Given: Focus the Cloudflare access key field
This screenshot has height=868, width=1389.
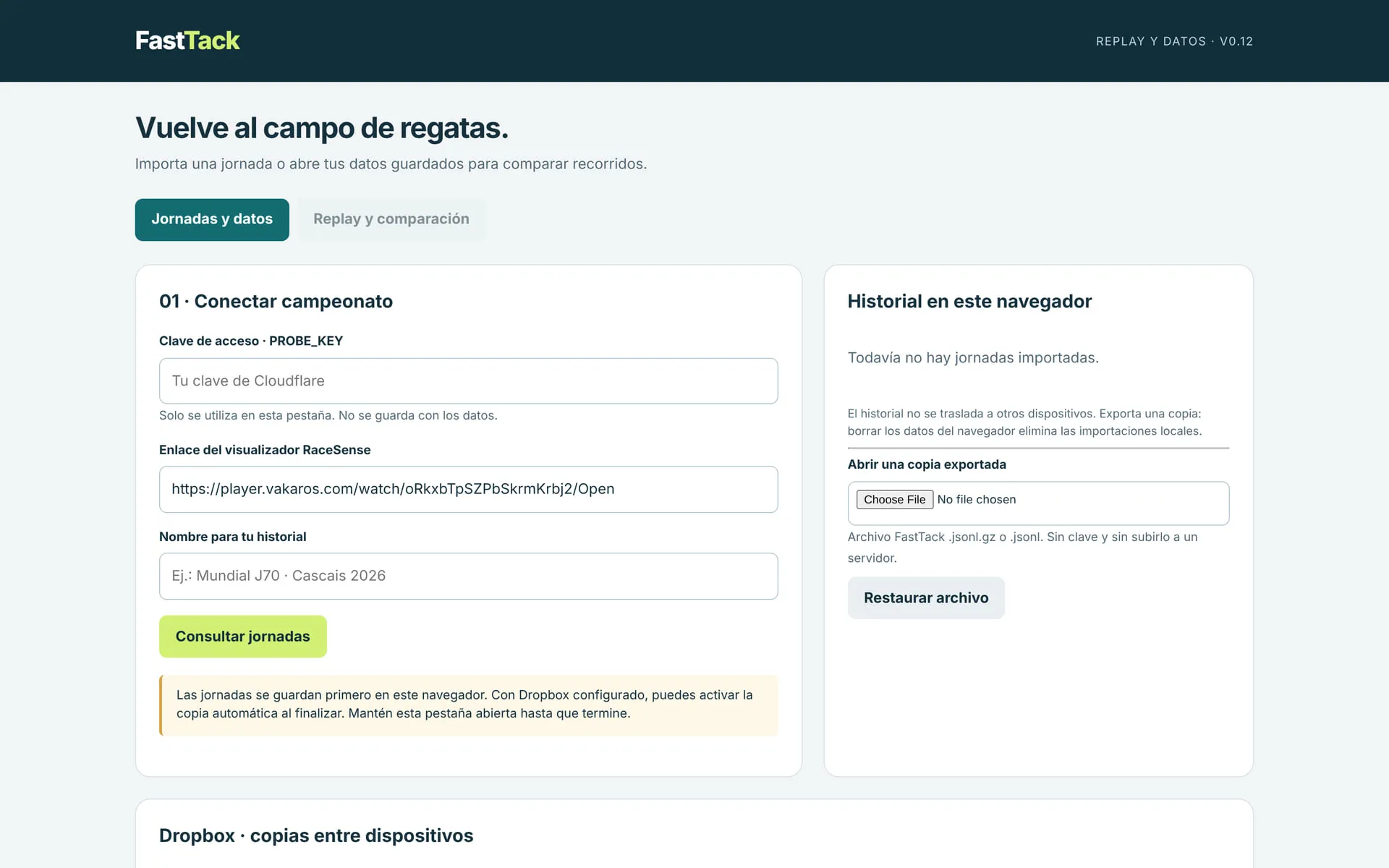Looking at the screenshot, I should [468, 380].
